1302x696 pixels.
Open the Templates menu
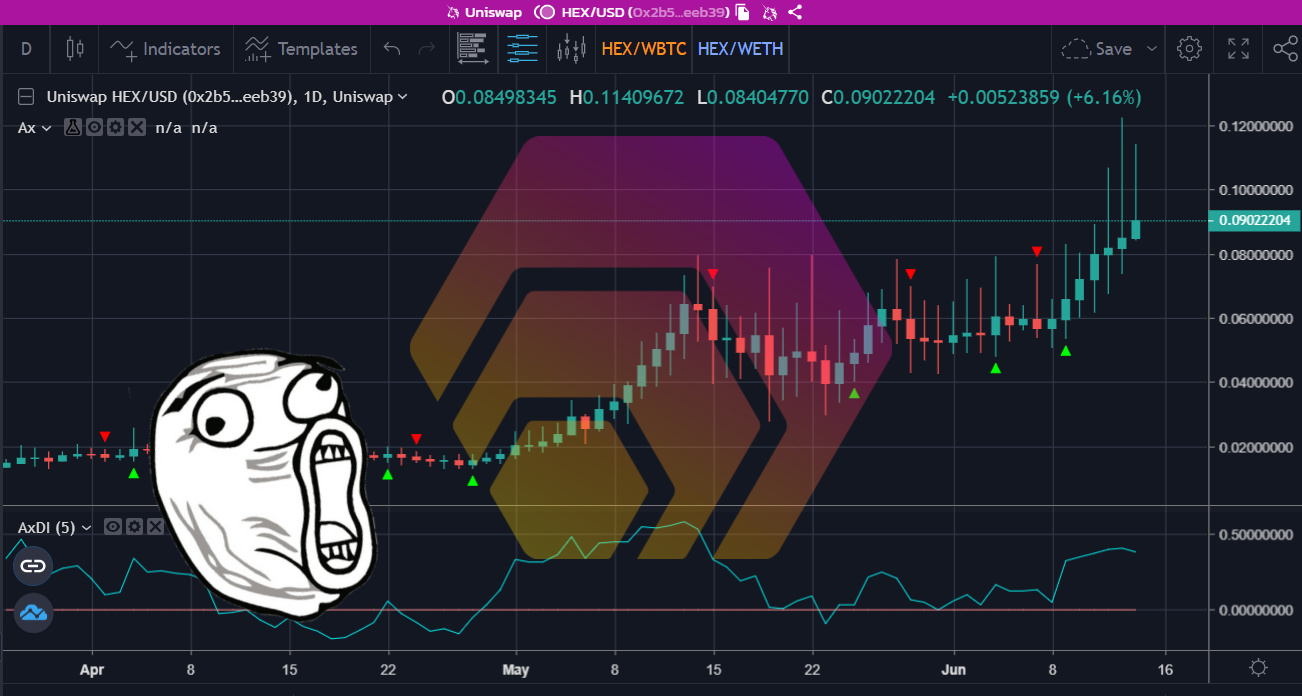click(301, 48)
